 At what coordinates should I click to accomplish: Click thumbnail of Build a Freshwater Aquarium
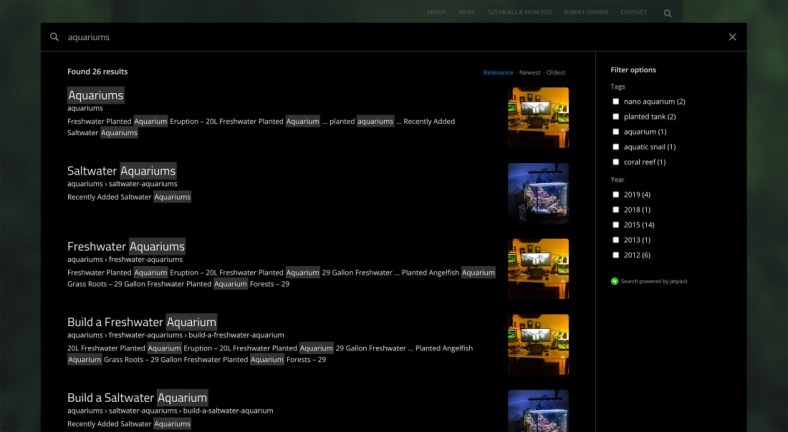(x=538, y=345)
